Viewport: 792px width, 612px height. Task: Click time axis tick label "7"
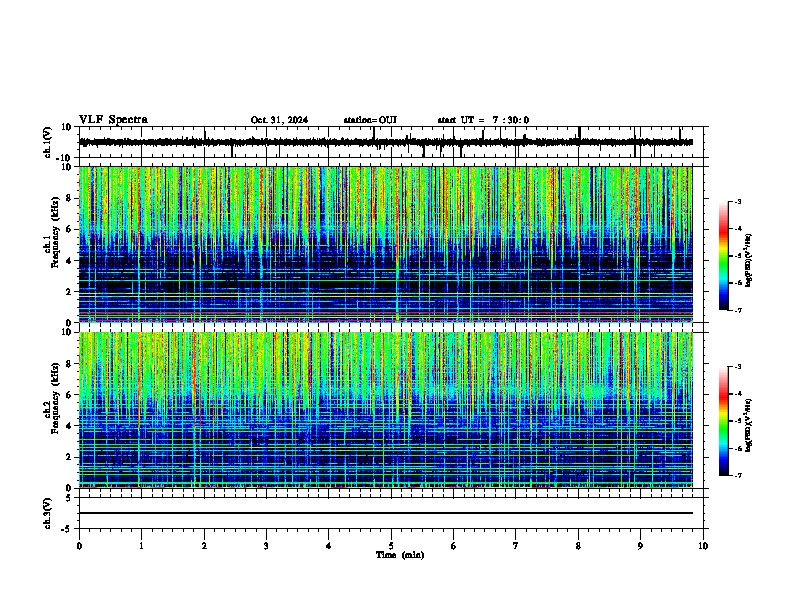[x=516, y=546]
